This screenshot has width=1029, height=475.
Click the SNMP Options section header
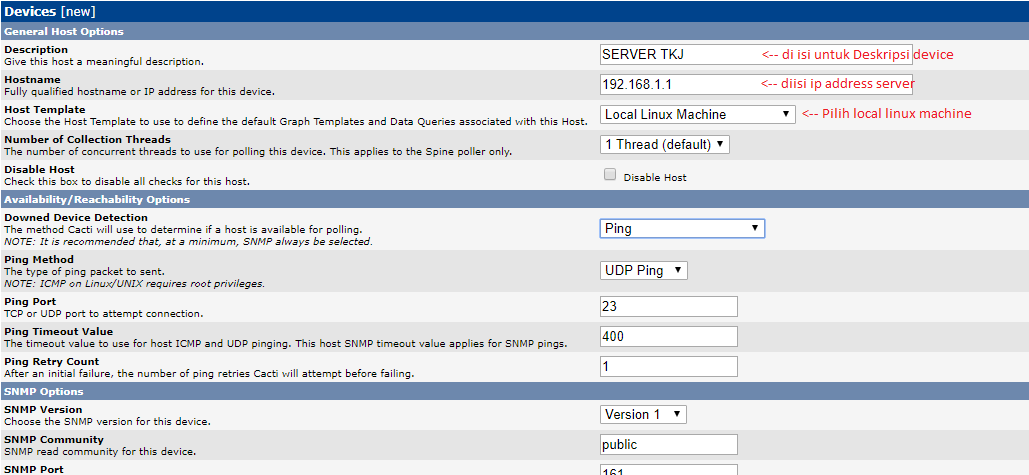[514, 392]
